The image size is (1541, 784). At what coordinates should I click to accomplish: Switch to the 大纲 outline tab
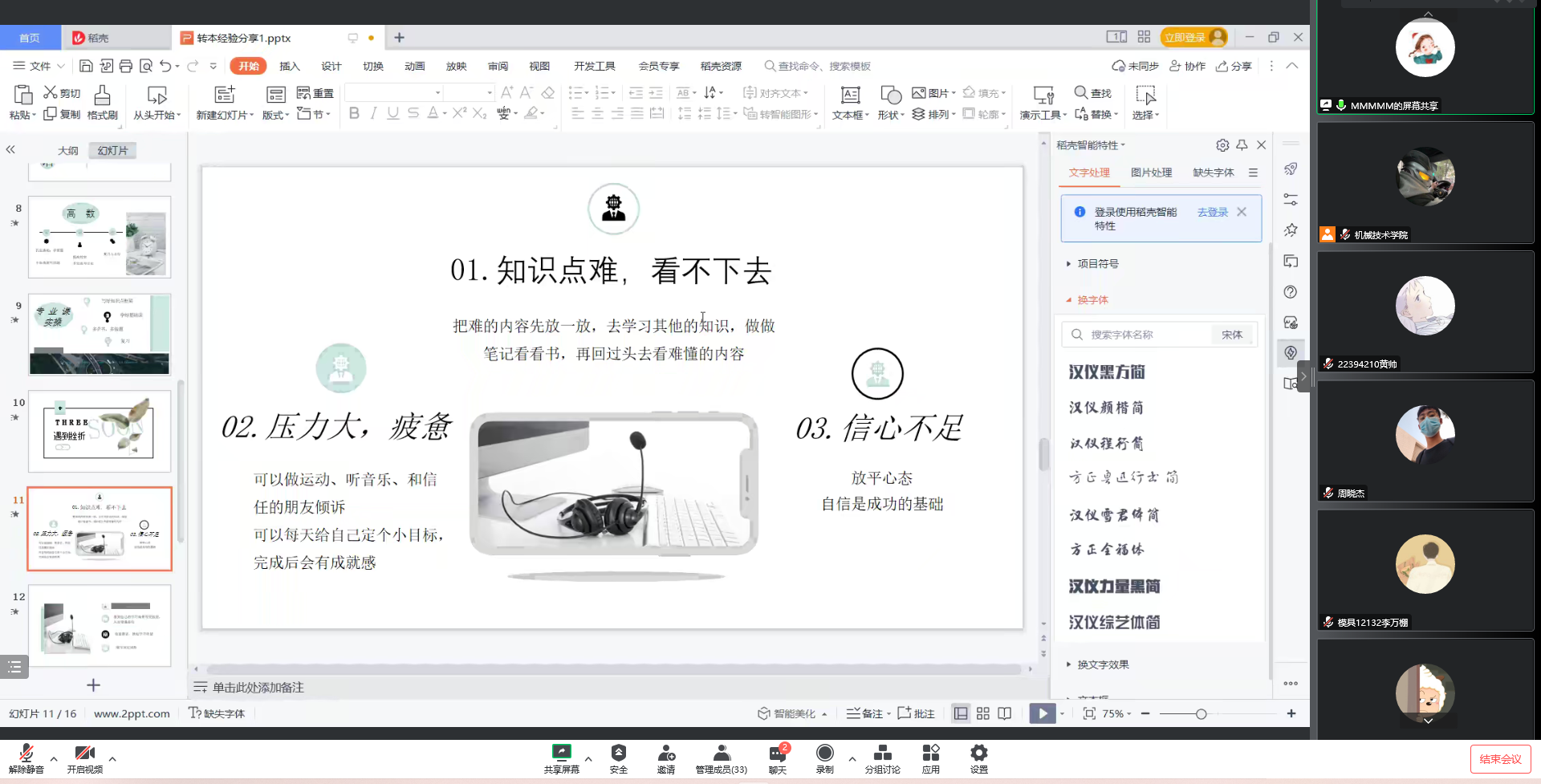tap(68, 150)
